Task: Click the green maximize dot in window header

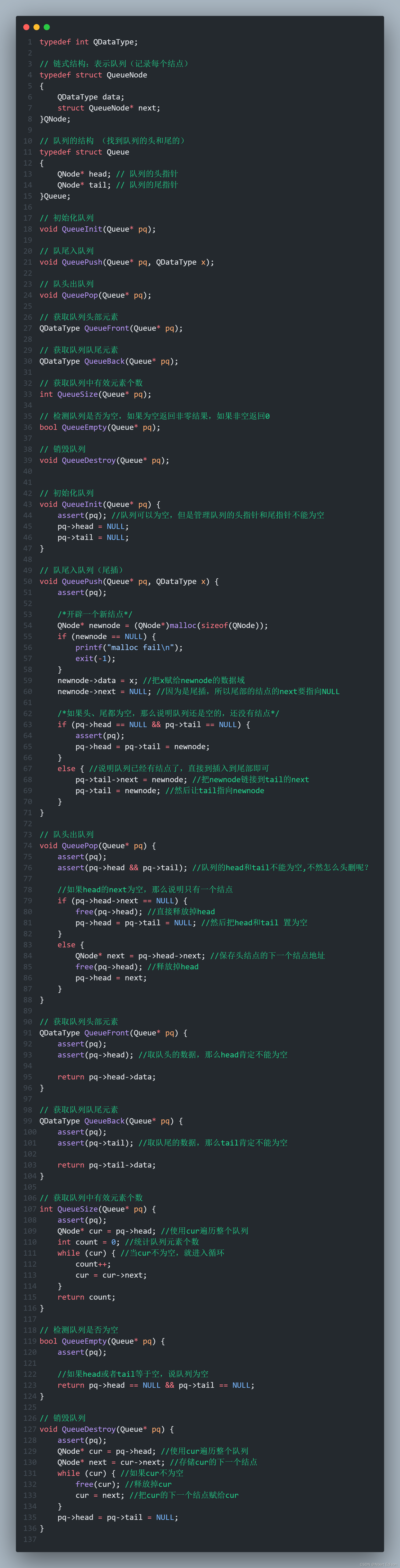Action: coord(47,27)
